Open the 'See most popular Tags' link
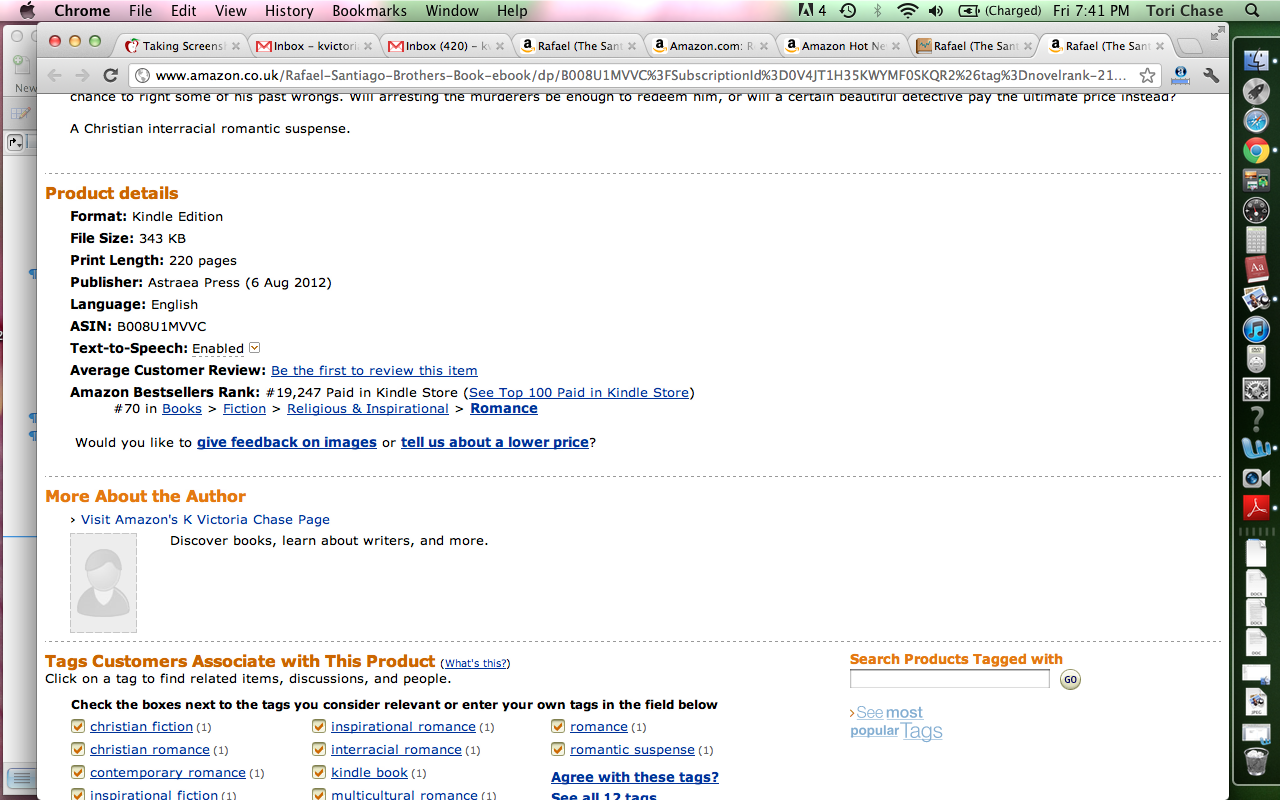This screenshot has height=800, width=1280. 896,722
